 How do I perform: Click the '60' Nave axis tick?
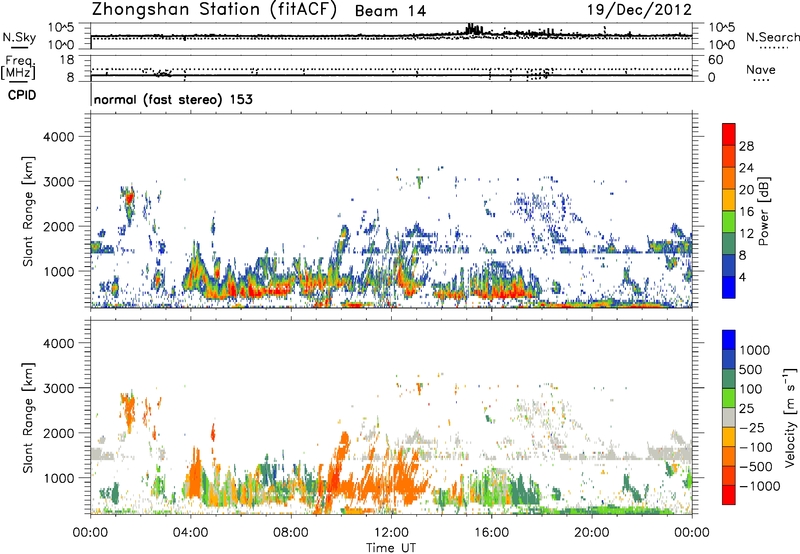pos(716,60)
